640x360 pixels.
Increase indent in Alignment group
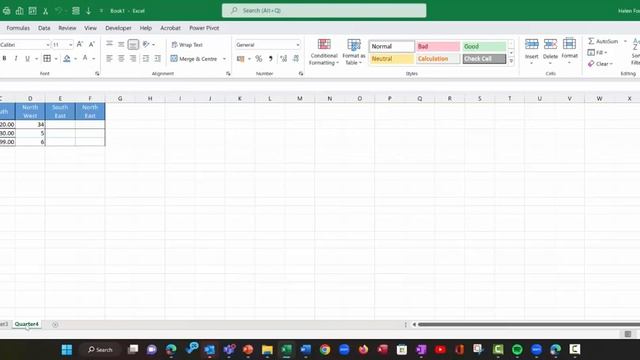point(158,59)
